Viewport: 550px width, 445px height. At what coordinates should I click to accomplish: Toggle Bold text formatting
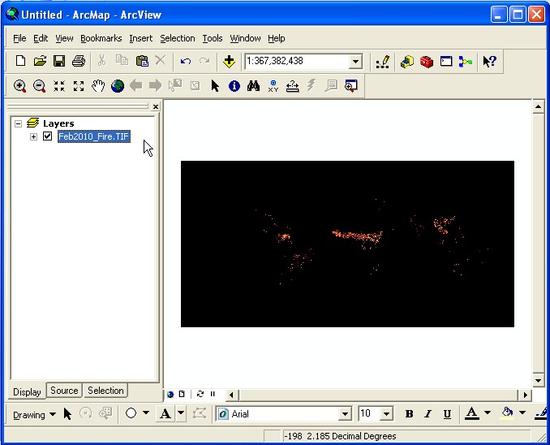(x=409, y=414)
